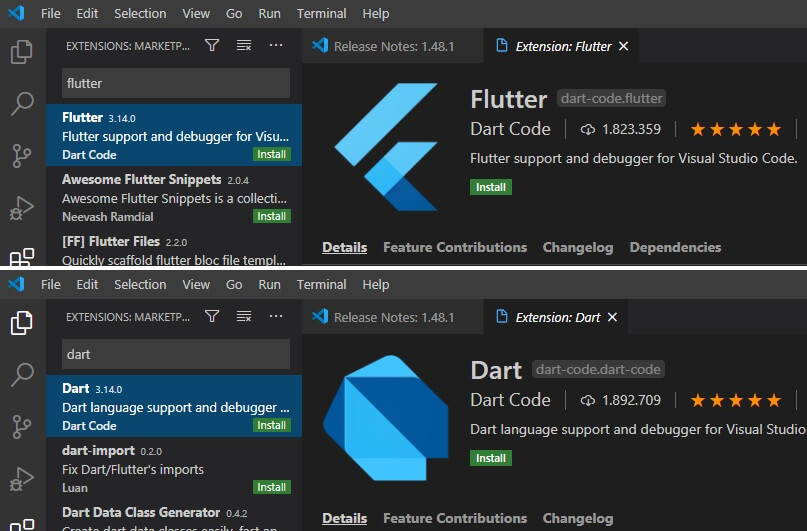Viewport: 807px width, 531px height.
Task: Open Feature Contributions tab of Dart extension
Action: tap(455, 518)
